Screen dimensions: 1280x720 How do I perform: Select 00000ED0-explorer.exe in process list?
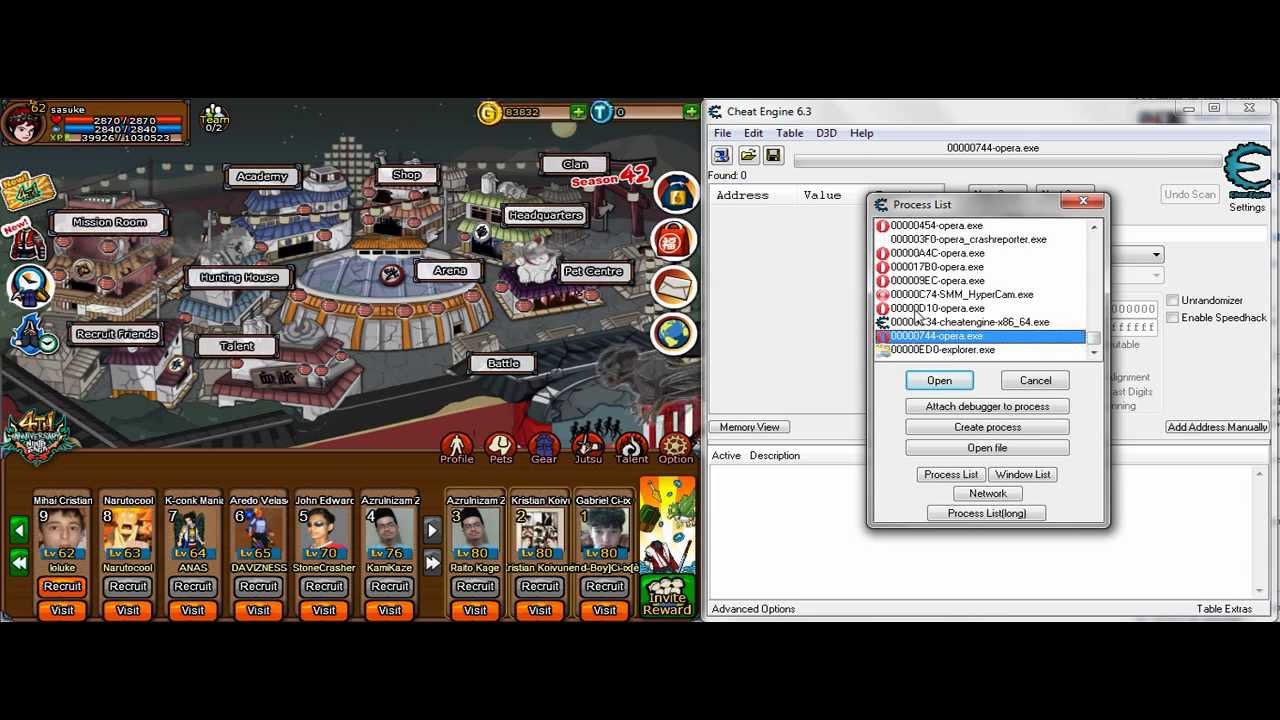tap(980, 350)
